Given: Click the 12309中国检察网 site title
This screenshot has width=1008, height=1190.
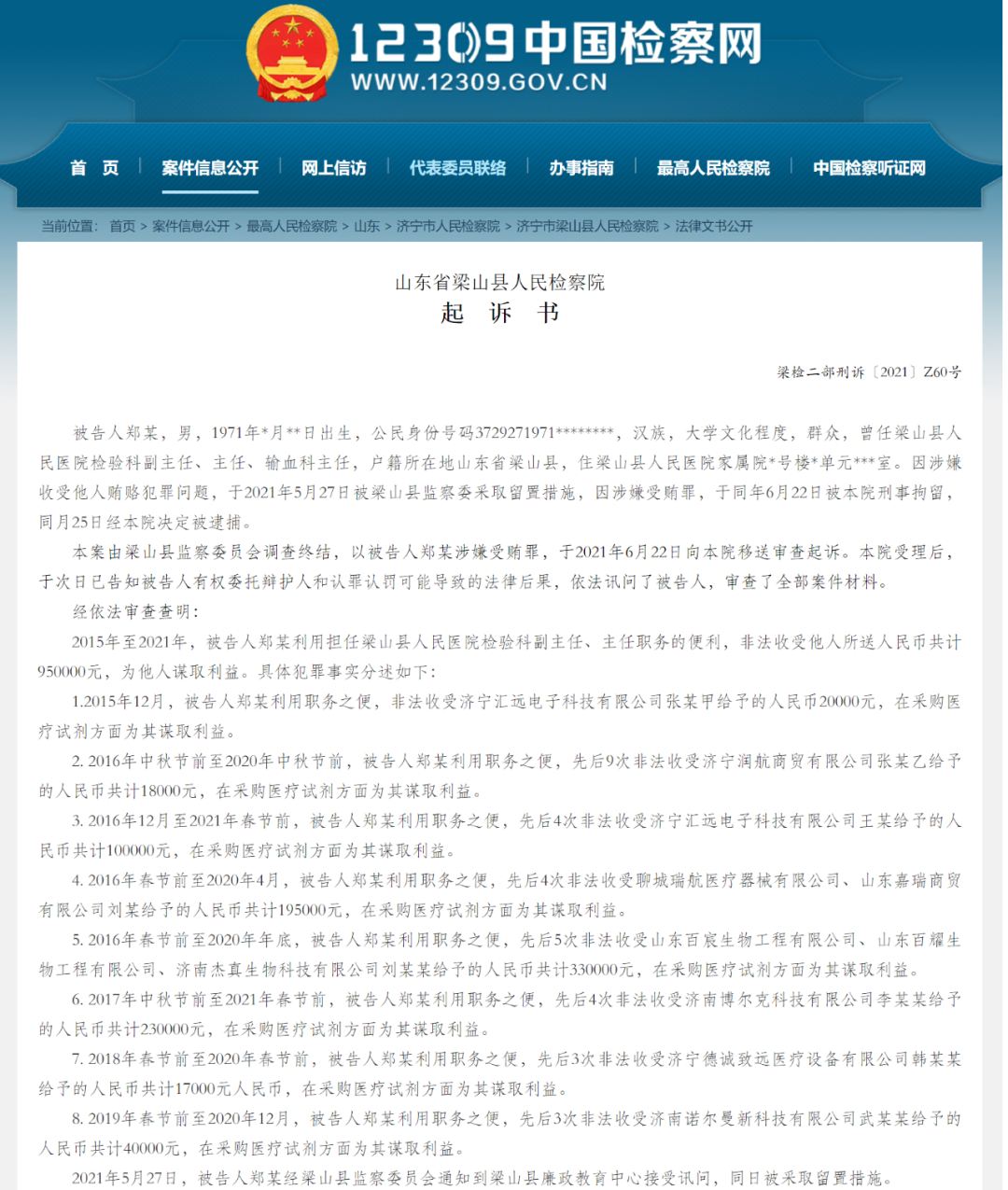Looking at the screenshot, I should point(556,43).
